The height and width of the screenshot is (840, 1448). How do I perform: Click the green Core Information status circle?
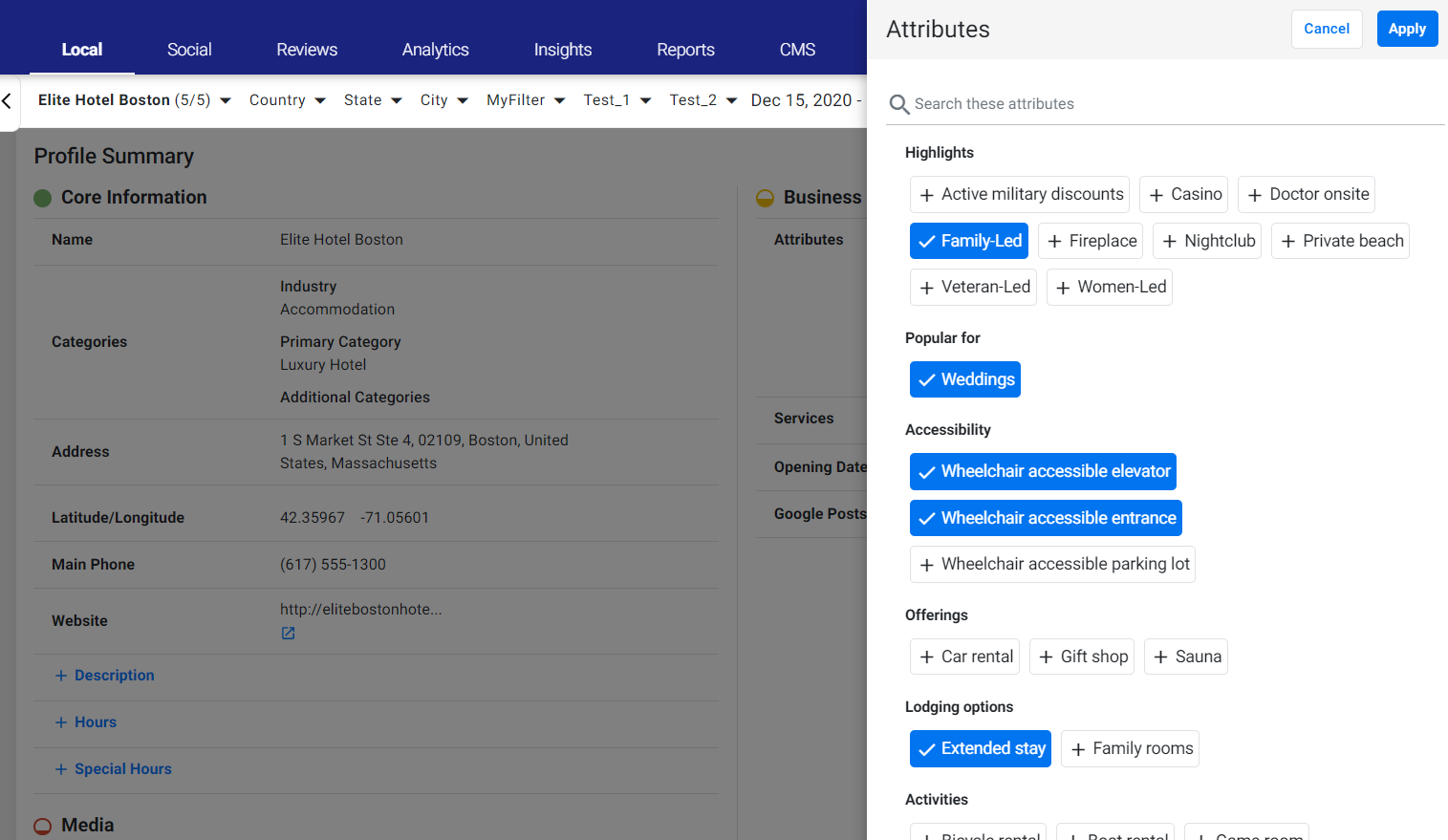[x=42, y=198]
